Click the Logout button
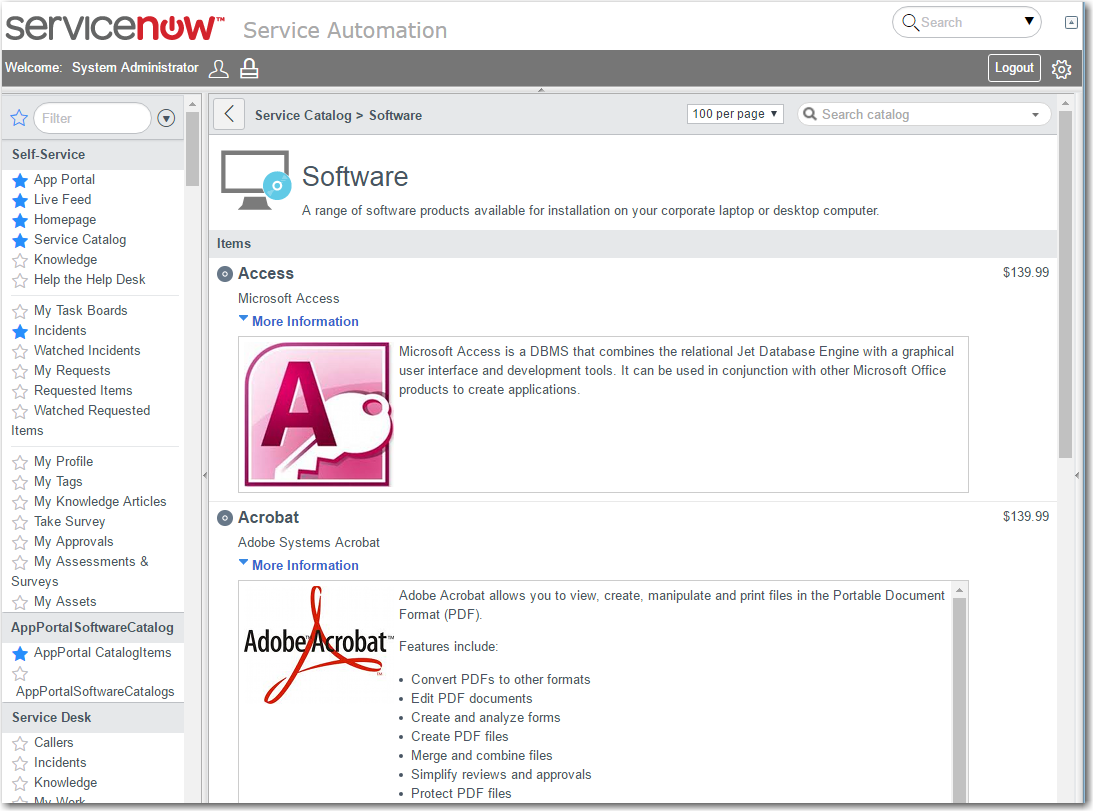The height and width of the screenshot is (811, 1093). click(1014, 67)
